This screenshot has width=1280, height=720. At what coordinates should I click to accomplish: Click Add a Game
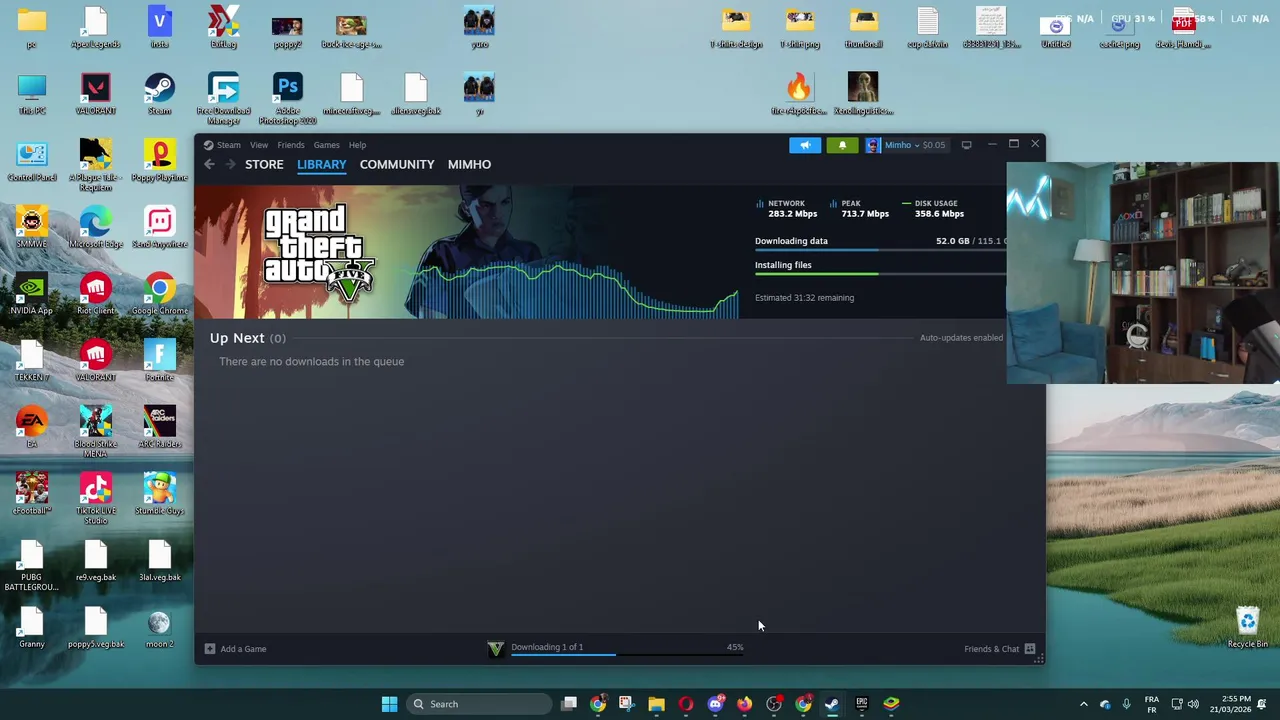[236, 649]
